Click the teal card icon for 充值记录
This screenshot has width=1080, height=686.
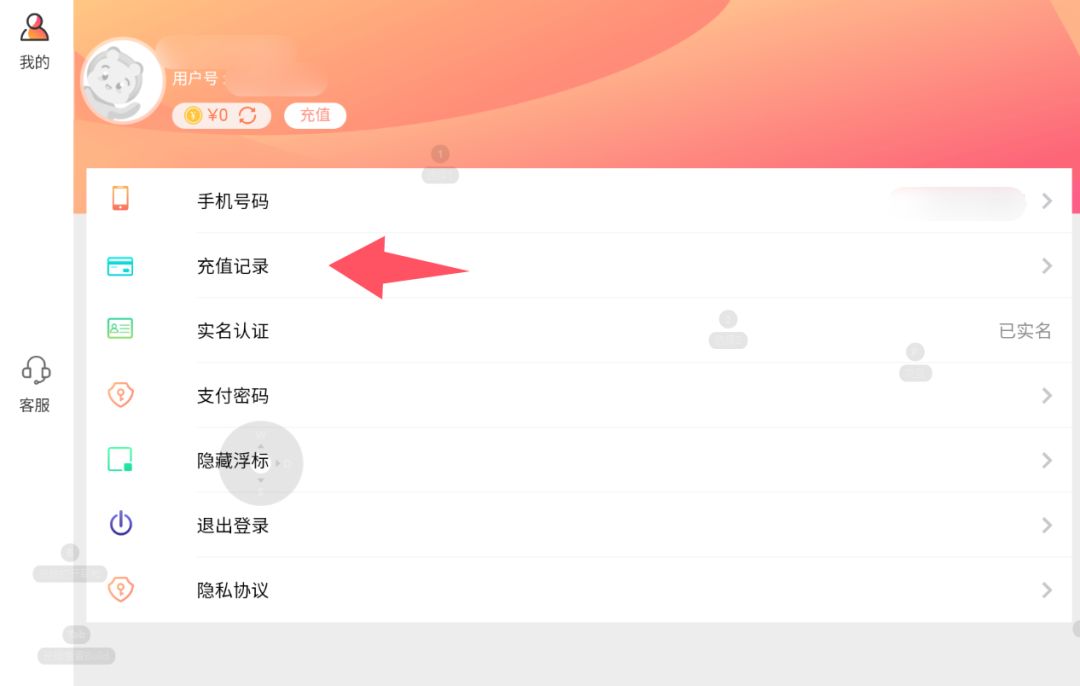pyautogui.click(x=121, y=266)
